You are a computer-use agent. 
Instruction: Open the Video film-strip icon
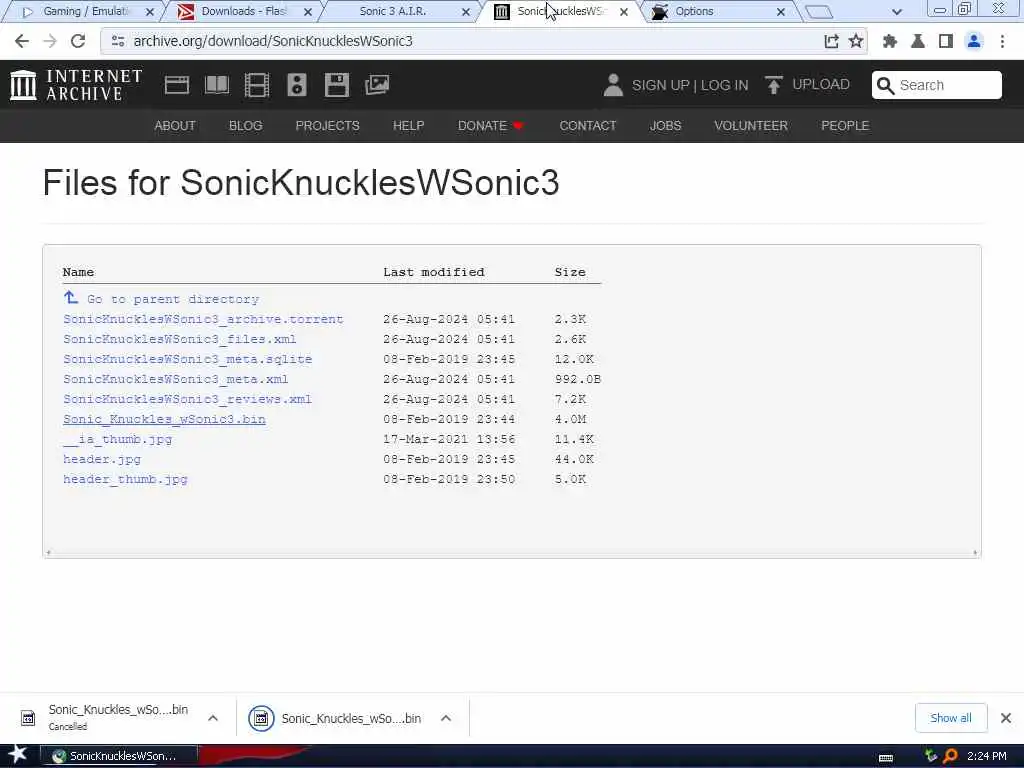pyautogui.click(x=257, y=85)
